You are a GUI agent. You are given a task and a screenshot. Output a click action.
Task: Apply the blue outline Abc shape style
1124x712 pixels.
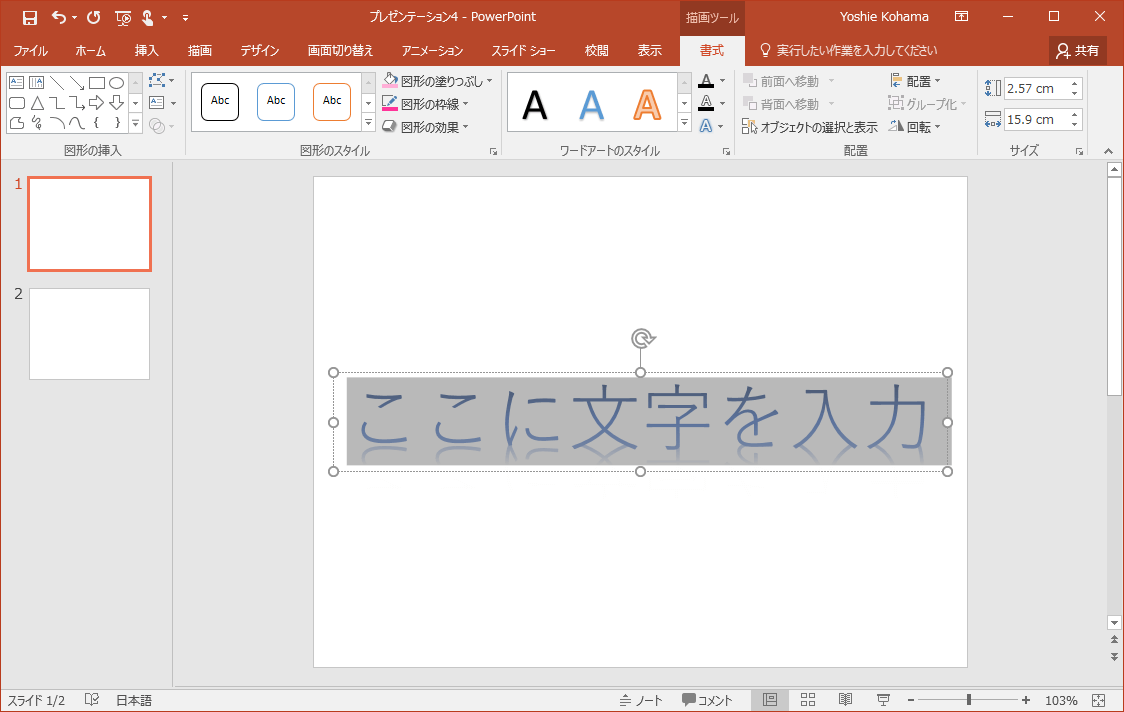pos(276,101)
